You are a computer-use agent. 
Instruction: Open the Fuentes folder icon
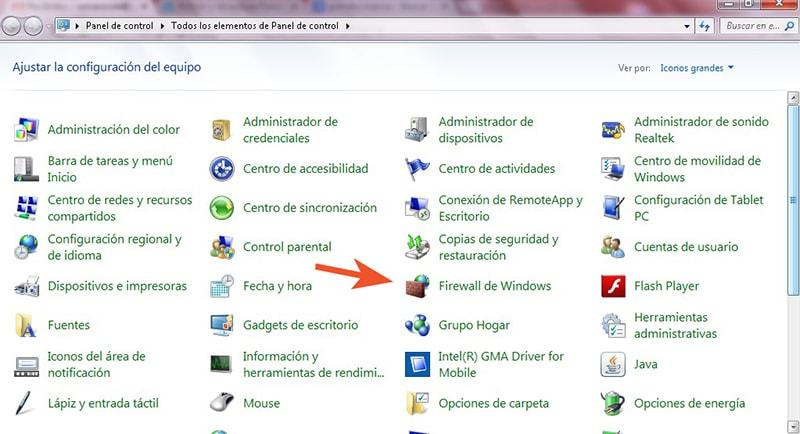pyautogui.click(x=26, y=325)
